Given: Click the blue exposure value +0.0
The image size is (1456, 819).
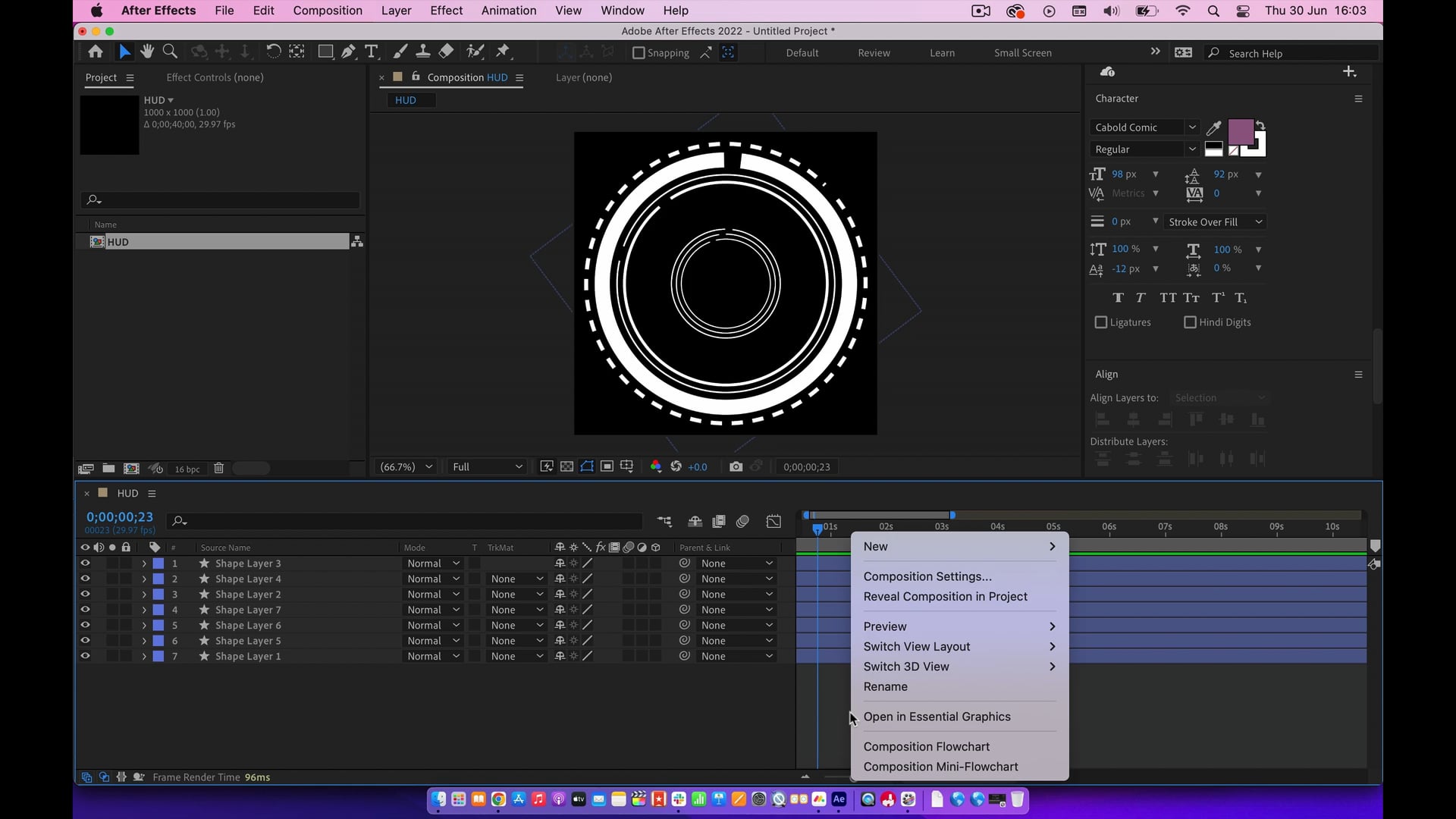Looking at the screenshot, I should [697, 467].
